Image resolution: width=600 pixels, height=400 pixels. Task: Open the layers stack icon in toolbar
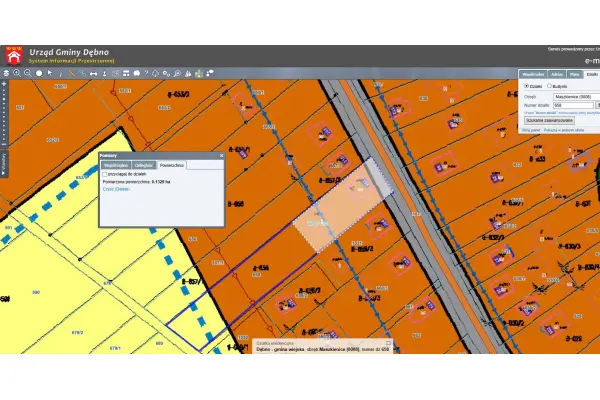[6, 73]
